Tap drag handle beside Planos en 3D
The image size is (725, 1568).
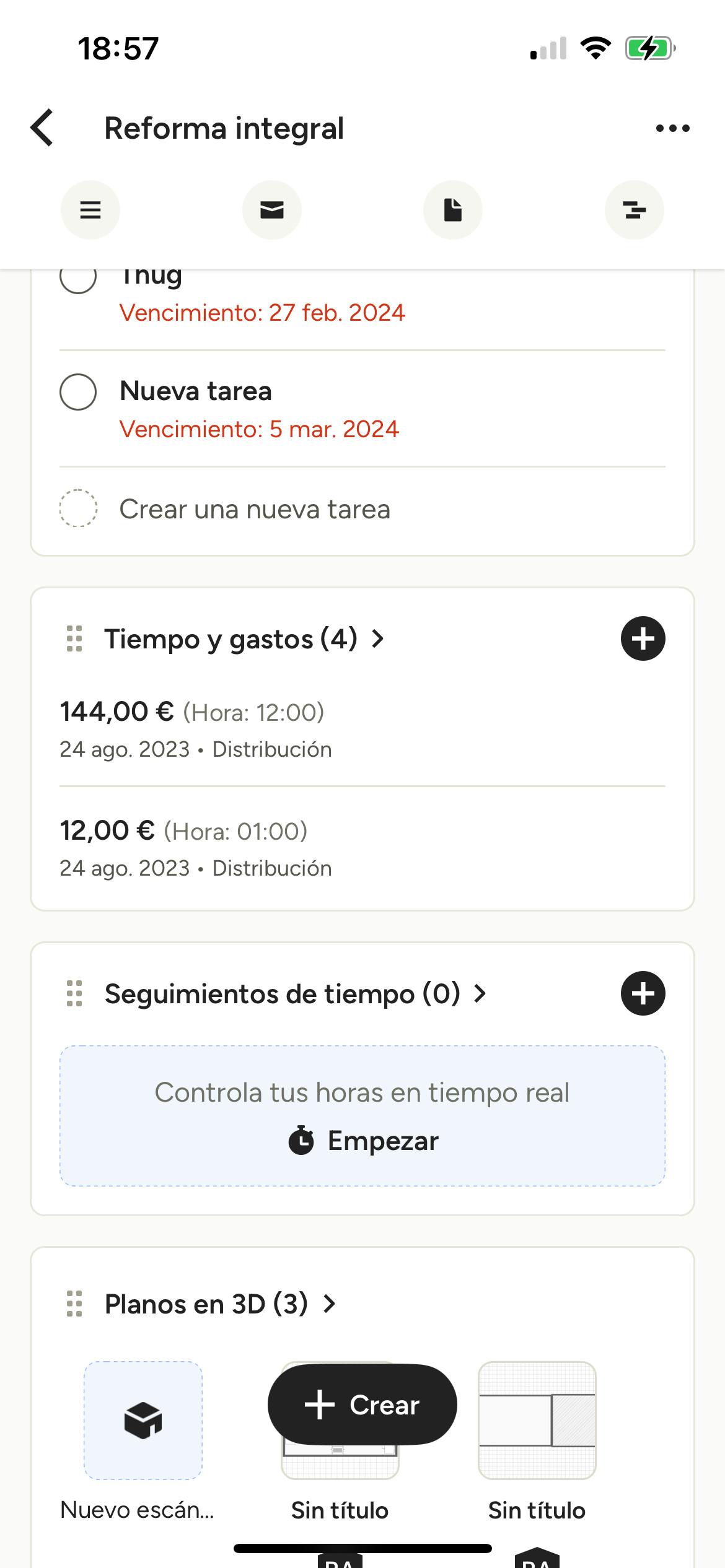74,1304
